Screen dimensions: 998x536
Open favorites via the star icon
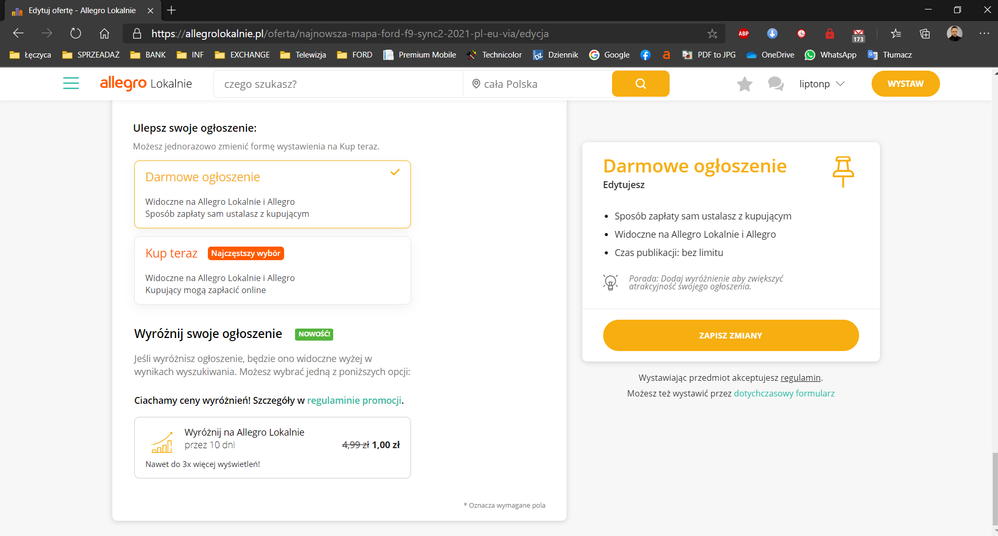(x=744, y=84)
